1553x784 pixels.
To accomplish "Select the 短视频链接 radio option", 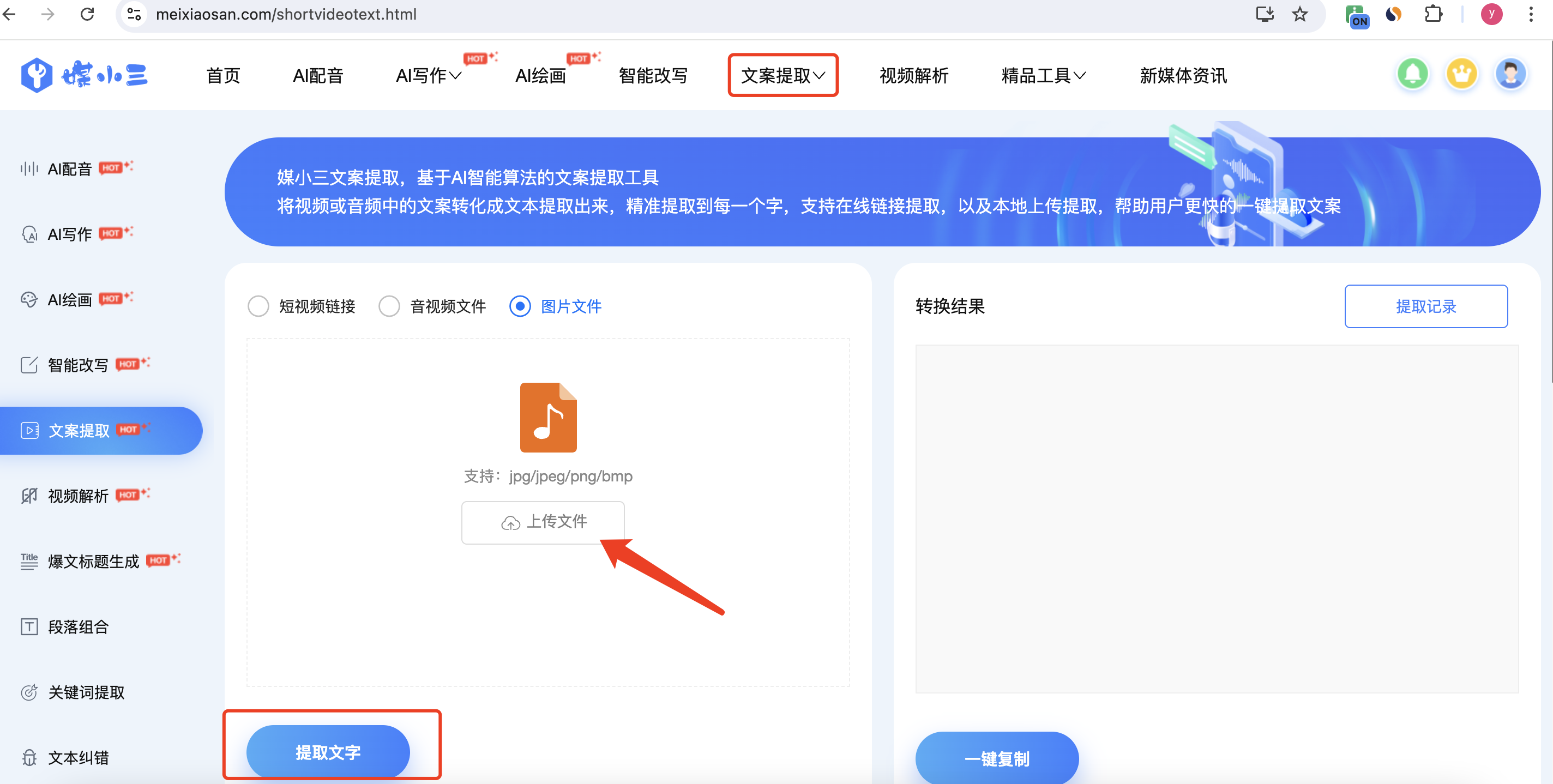I will click(258, 306).
